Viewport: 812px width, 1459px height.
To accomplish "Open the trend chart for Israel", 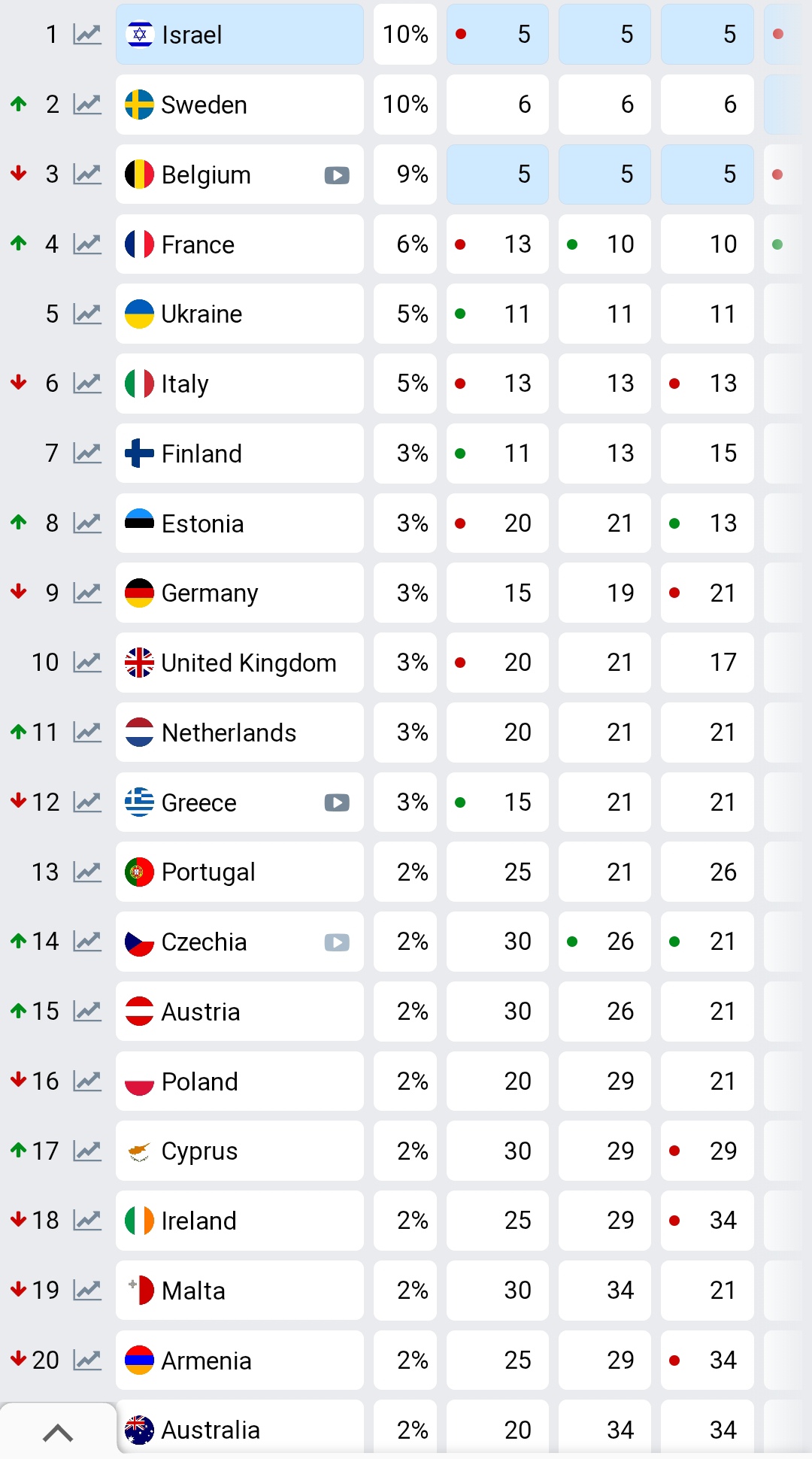I will 86,35.
